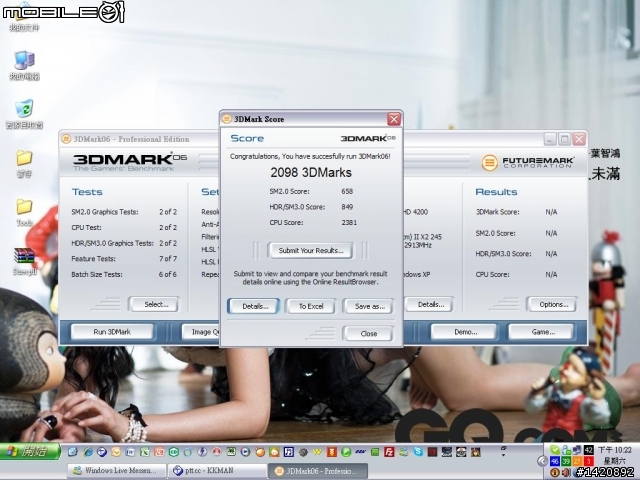Viewport: 640px width, 480px height.
Task: Click Options button under Results
Action: point(552,304)
